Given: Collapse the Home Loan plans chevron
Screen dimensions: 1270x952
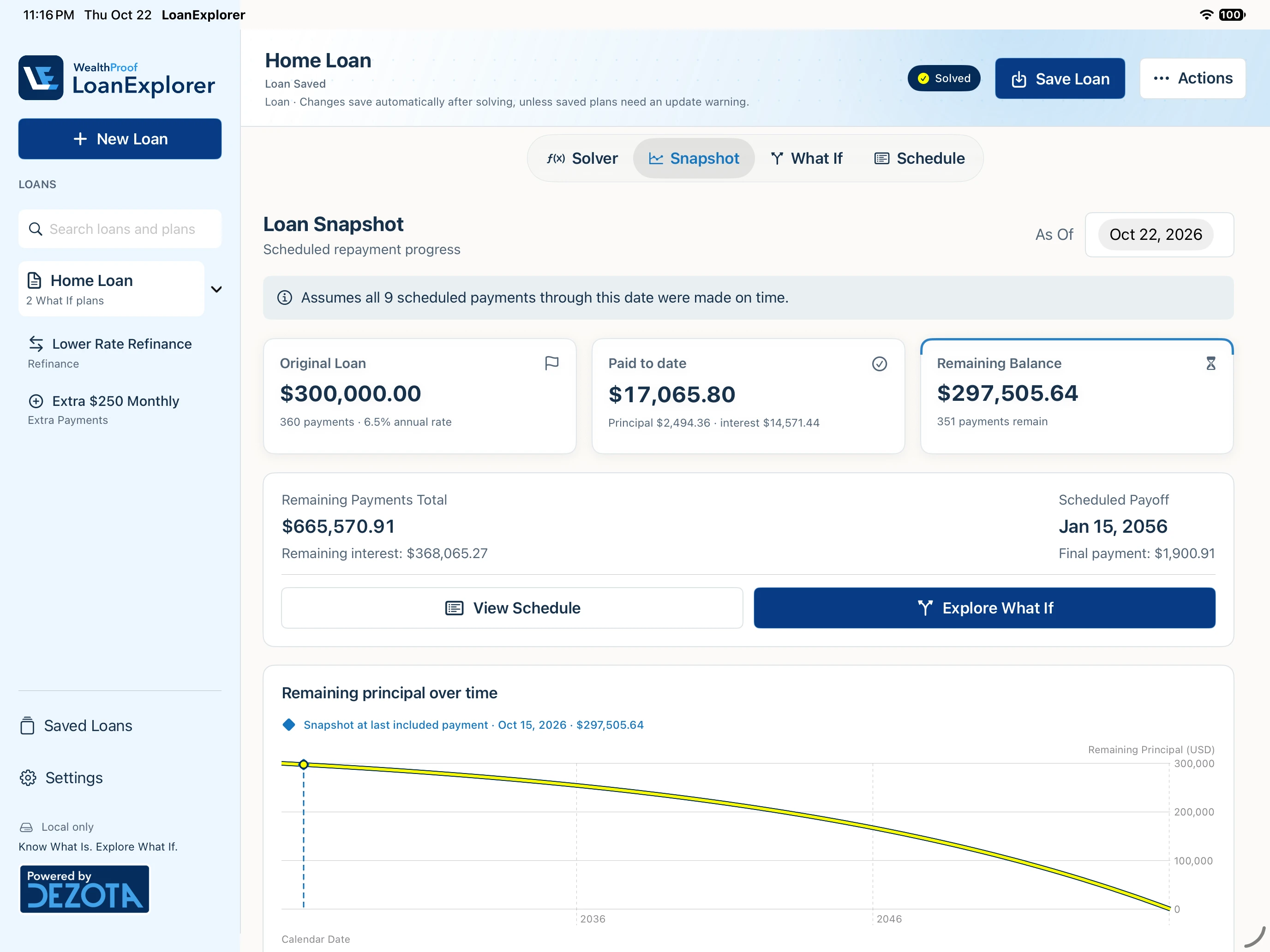Looking at the screenshot, I should pyautogui.click(x=216, y=289).
